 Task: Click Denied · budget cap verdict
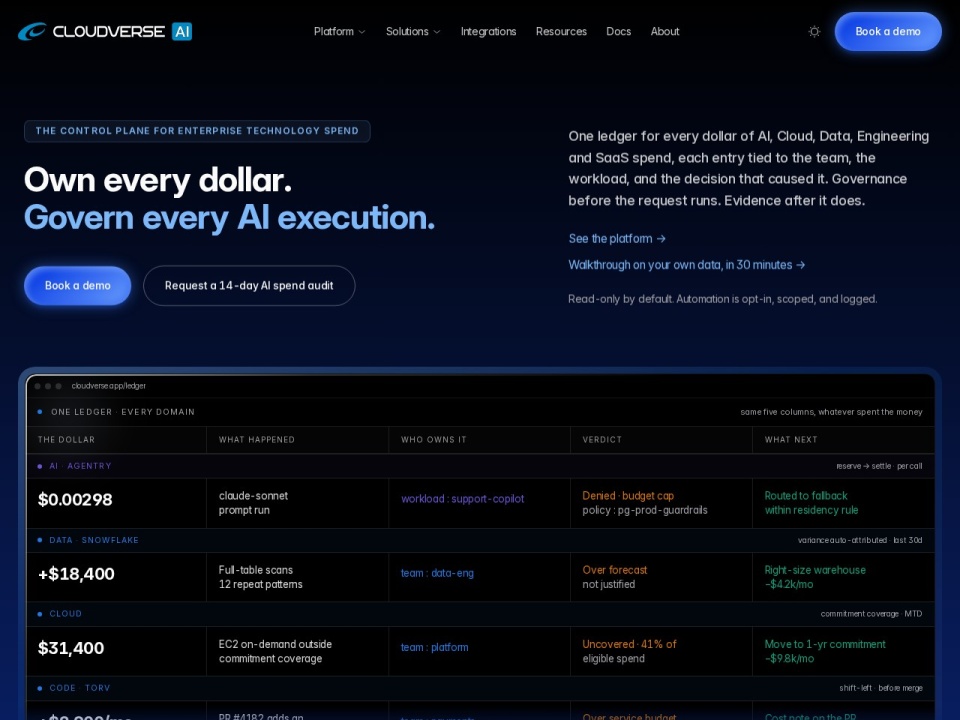pyautogui.click(x=628, y=495)
